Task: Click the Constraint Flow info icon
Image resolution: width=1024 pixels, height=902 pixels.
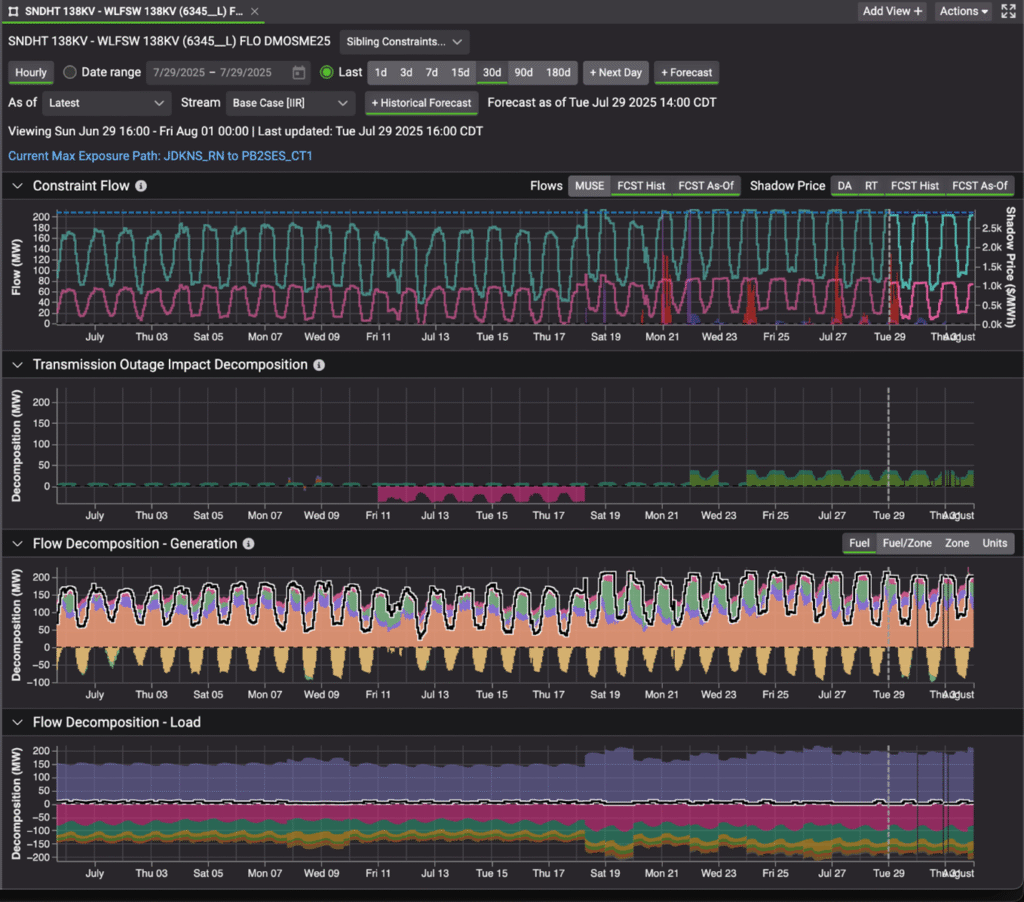Action: click(x=141, y=186)
